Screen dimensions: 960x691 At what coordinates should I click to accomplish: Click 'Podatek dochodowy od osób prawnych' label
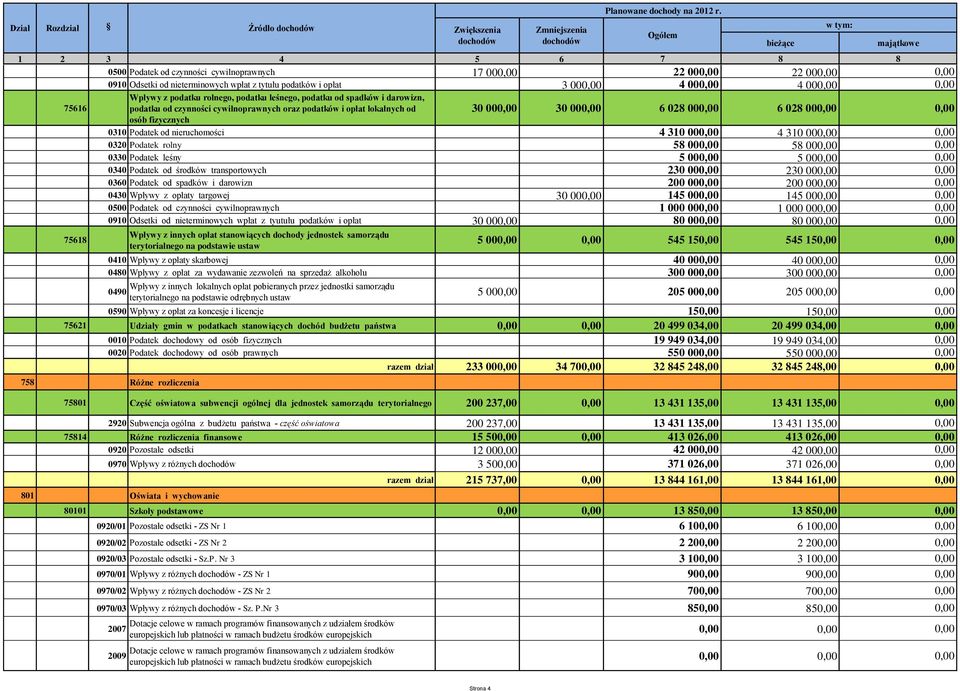click(203, 353)
